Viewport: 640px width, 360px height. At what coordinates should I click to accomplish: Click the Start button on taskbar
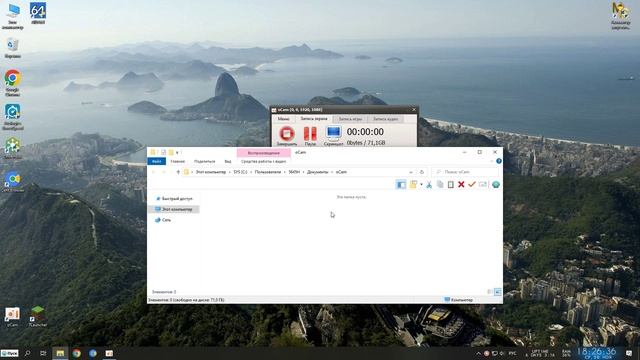pyautogui.click(x=9, y=353)
